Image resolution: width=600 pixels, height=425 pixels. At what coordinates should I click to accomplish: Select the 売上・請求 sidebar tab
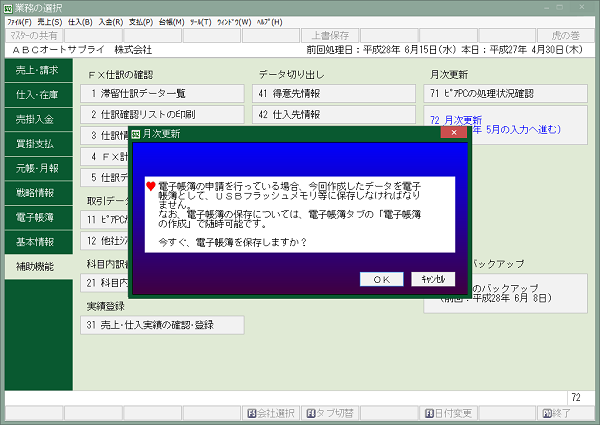tap(39, 70)
